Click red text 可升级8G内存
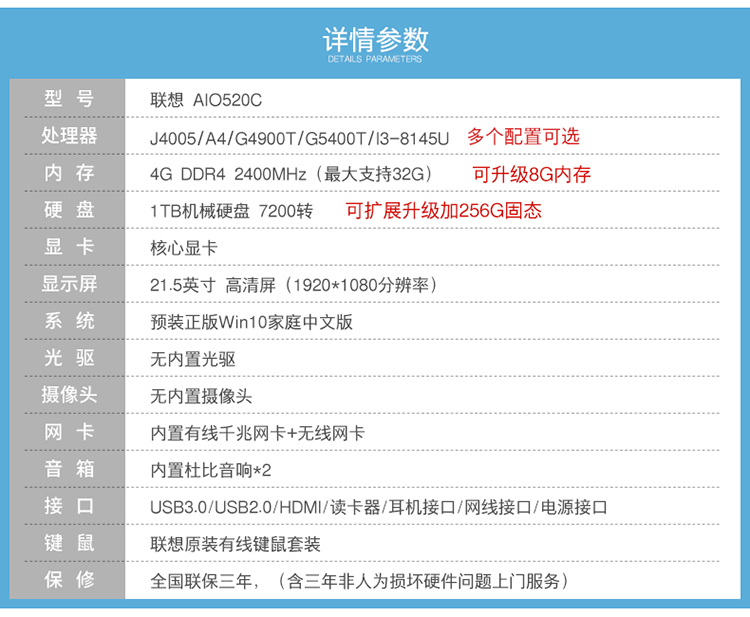The image size is (750, 617). tap(531, 174)
